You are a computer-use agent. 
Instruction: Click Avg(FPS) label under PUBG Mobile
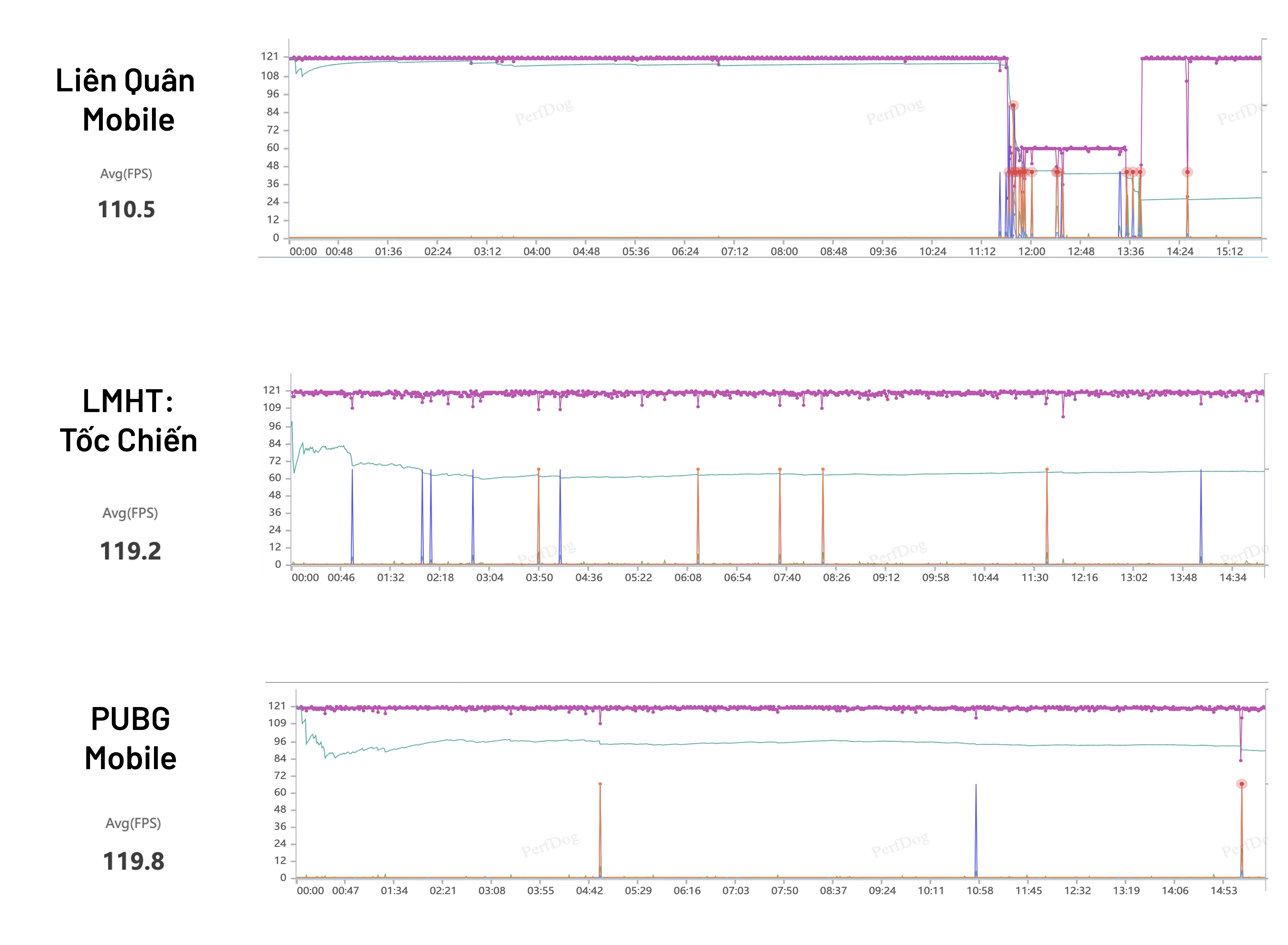(133, 823)
